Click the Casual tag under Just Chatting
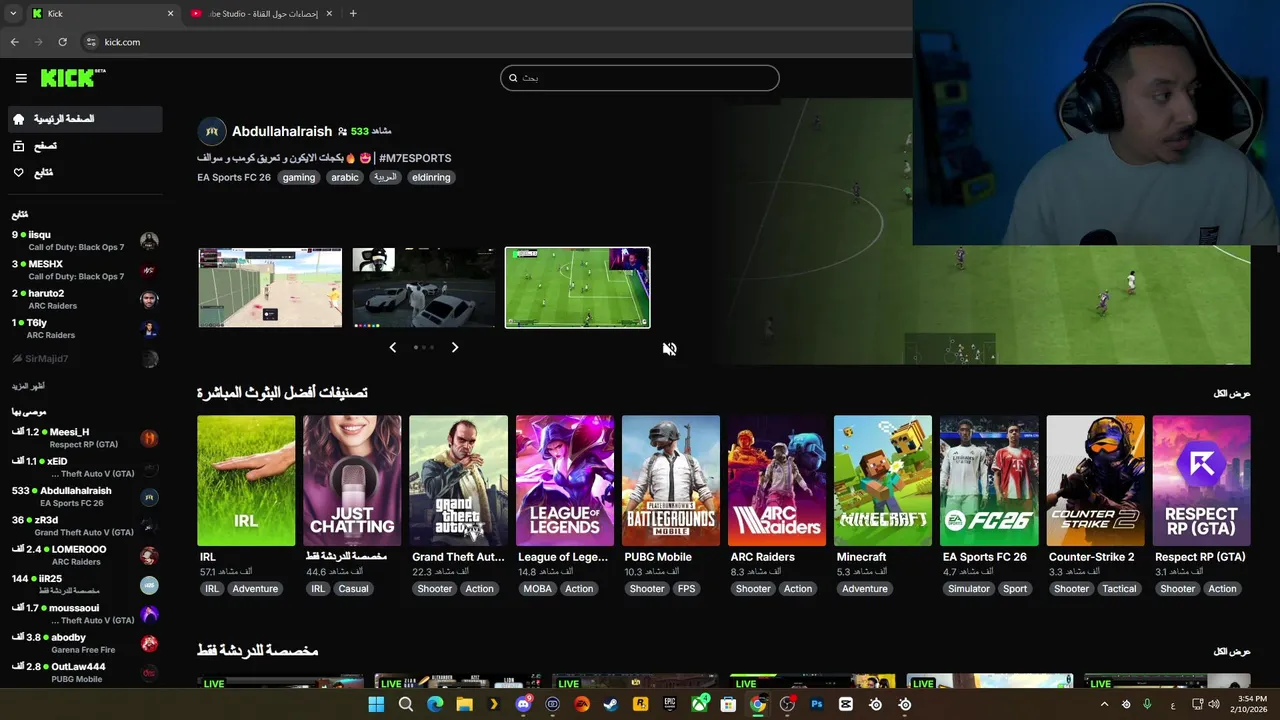 (x=354, y=589)
